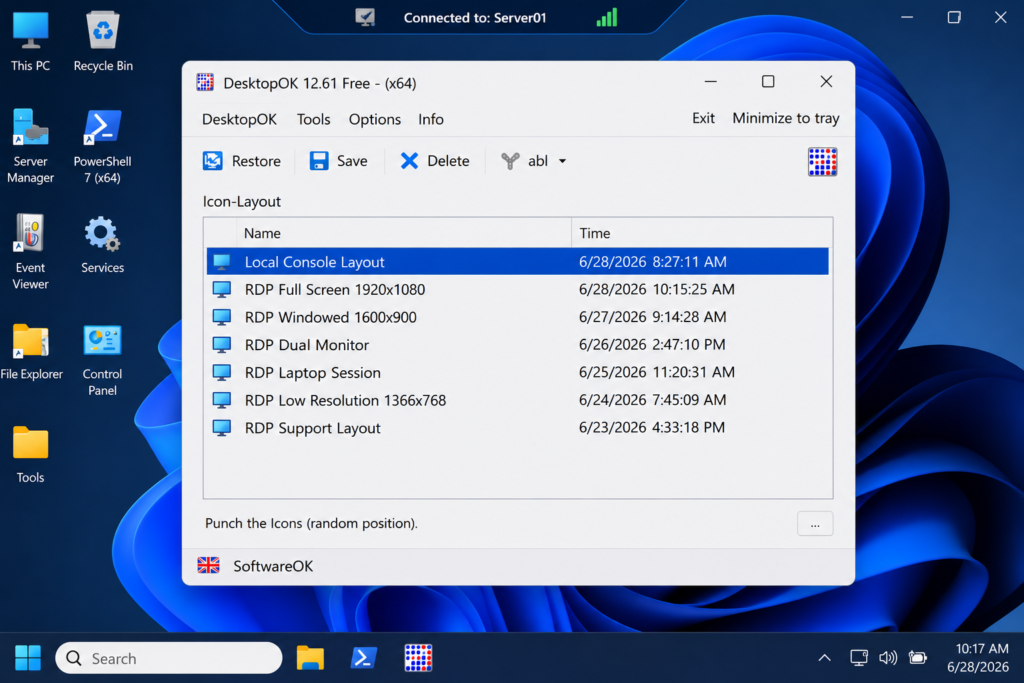This screenshot has width=1024, height=683.
Task: Click the blue X Delete icon
Action: pyautogui.click(x=409, y=161)
